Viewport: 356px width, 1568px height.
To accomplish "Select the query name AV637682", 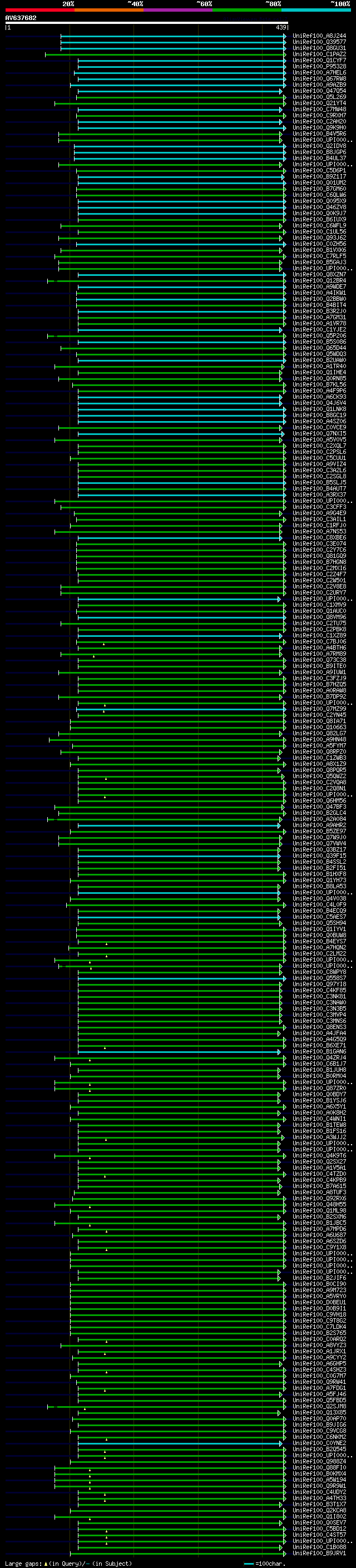I will [21, 18].
